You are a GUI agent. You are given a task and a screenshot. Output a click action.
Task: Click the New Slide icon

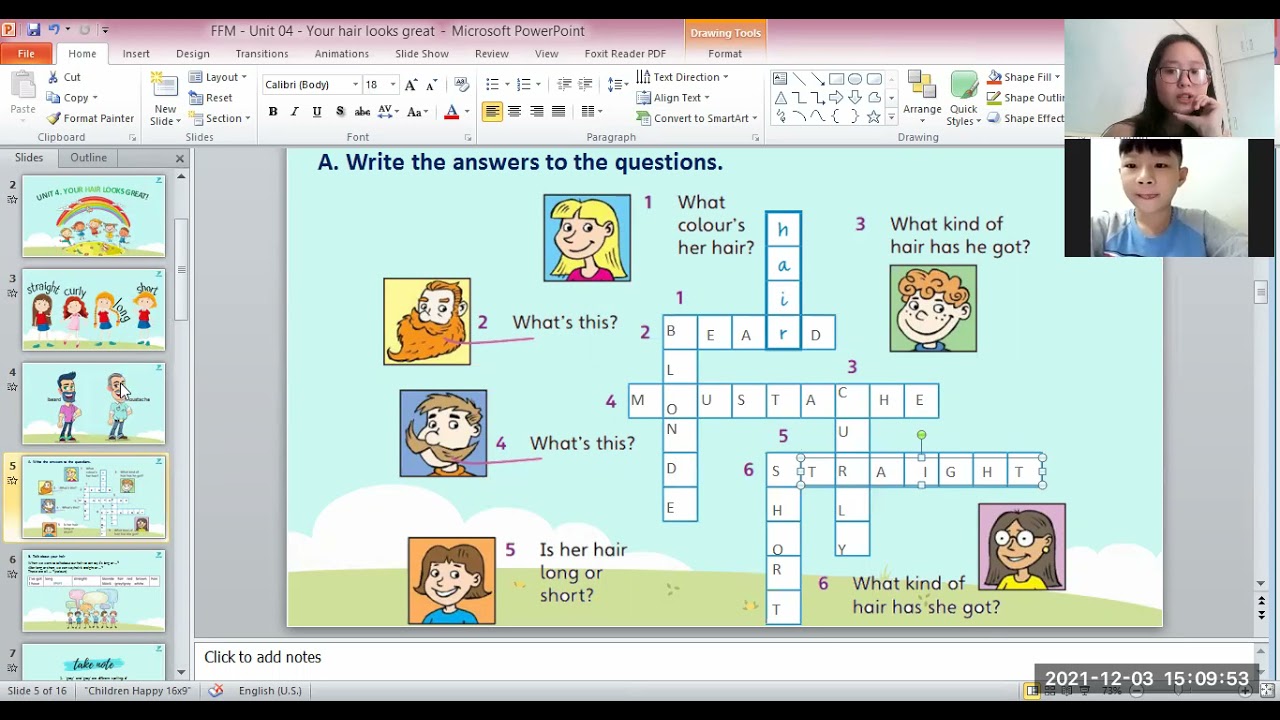pyautogui.click(x=165, y=86)
